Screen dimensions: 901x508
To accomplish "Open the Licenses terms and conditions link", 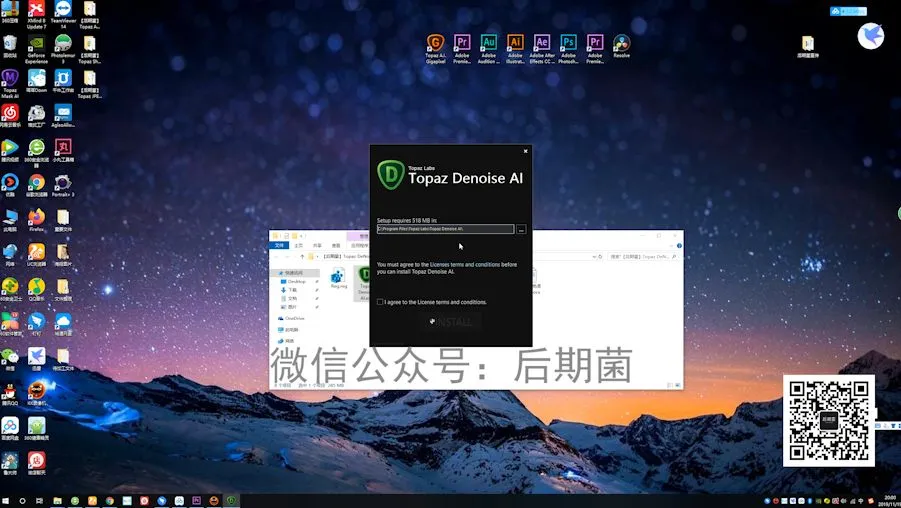I will coord(465,265).
